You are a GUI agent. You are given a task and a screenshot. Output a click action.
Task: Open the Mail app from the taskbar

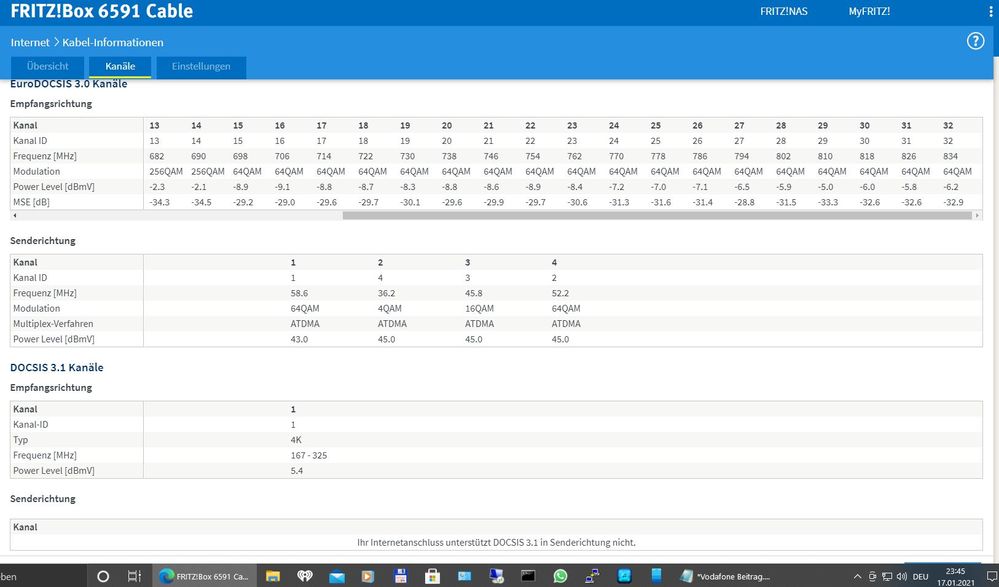pos(336,576)
